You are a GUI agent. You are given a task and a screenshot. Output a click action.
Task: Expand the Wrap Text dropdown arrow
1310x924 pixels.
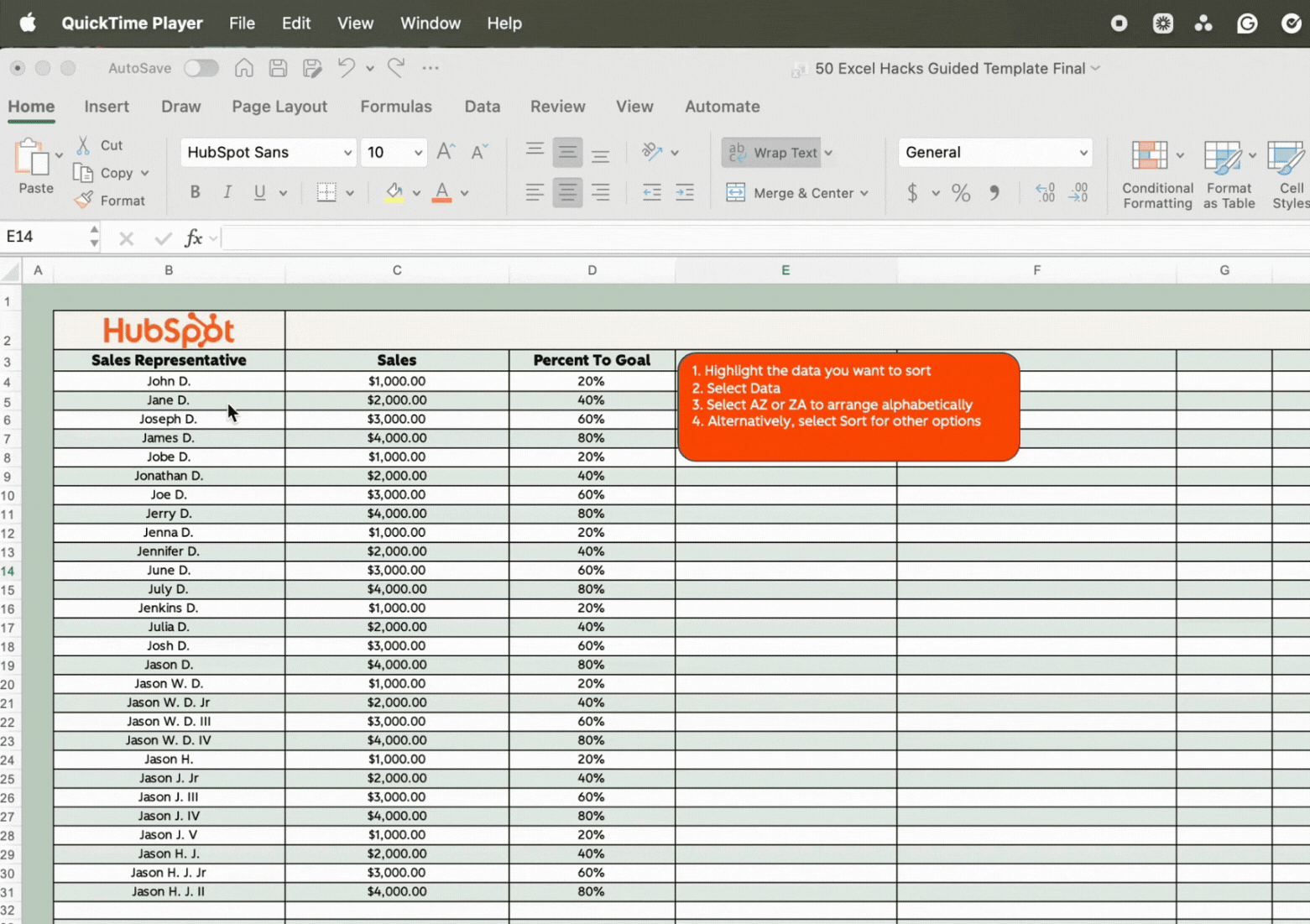[x=828, y=152]
